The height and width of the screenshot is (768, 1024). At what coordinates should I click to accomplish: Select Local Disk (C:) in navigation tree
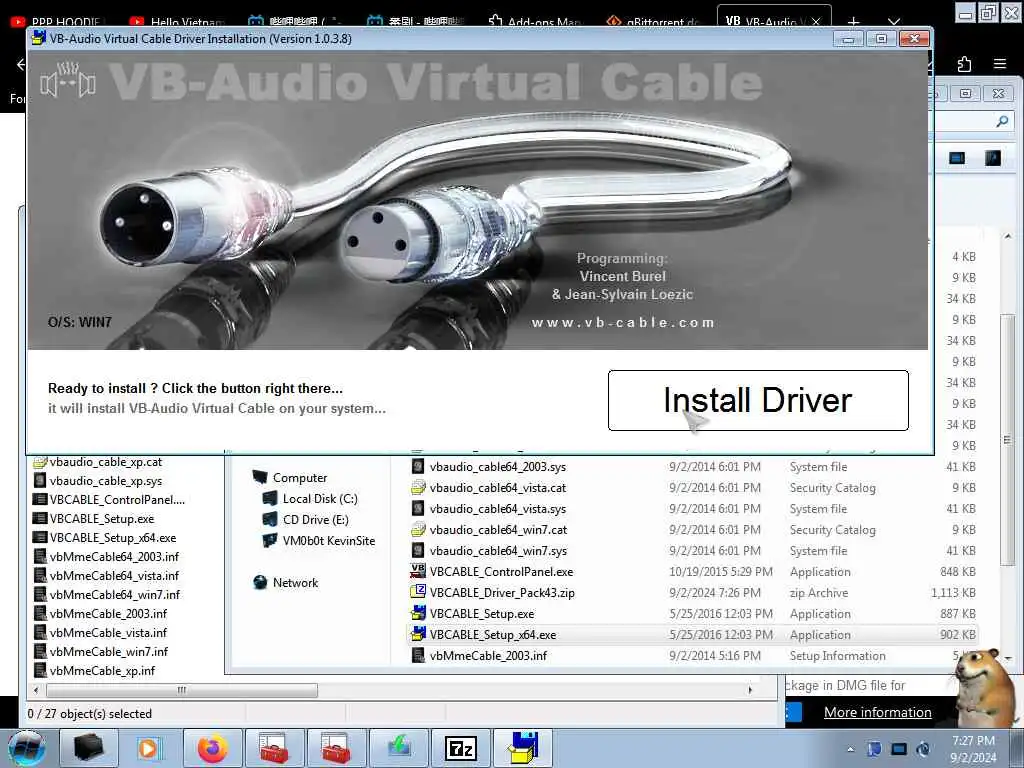320,498
